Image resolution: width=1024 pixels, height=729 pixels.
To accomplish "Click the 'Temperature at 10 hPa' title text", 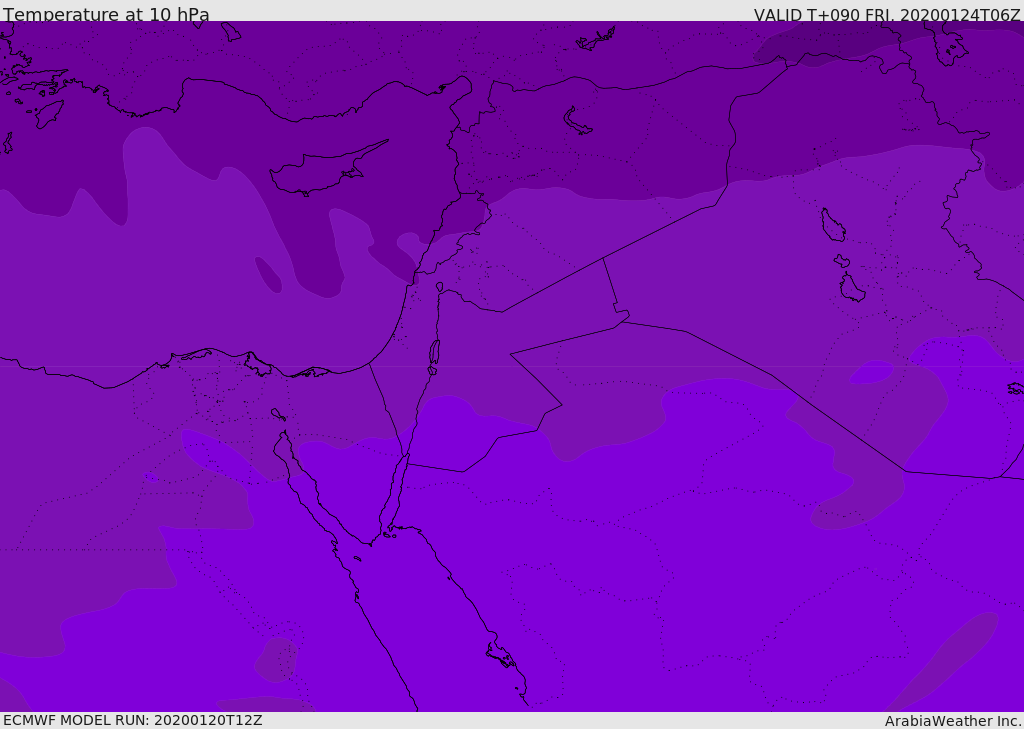I will click(x=106, y=14).
